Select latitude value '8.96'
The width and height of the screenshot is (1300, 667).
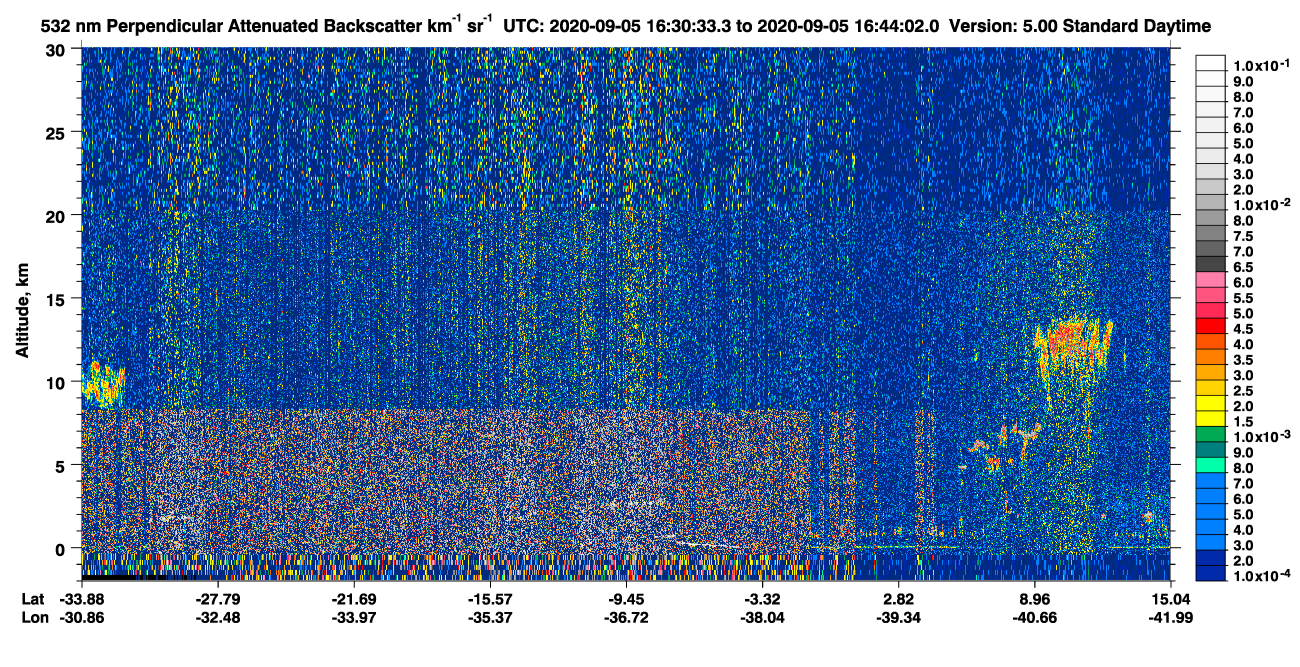point(1035,598)
